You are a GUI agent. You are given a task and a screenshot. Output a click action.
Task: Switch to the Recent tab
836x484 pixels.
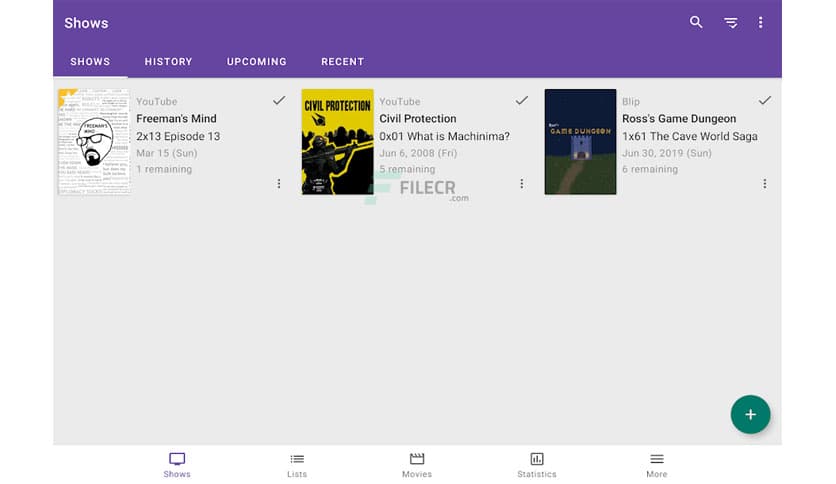tap(342, 62)
